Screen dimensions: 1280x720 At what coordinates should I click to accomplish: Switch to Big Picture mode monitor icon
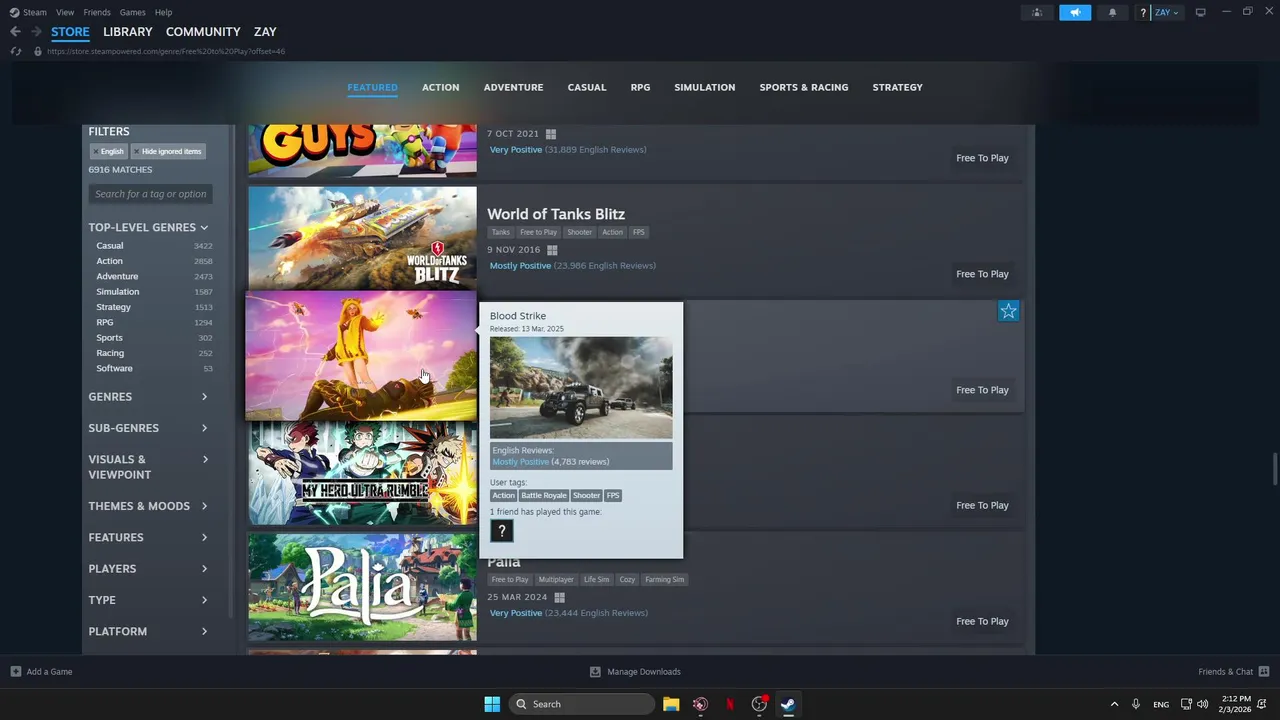click(1200, 12)
